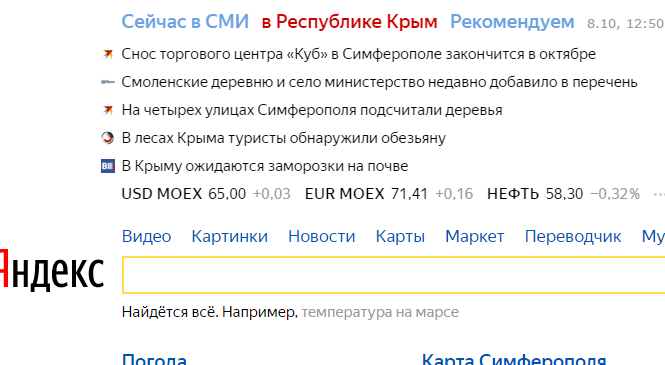This screenshot has width=665, height=365.
Task: Open the Новости service tab
Action: point(321,236)
